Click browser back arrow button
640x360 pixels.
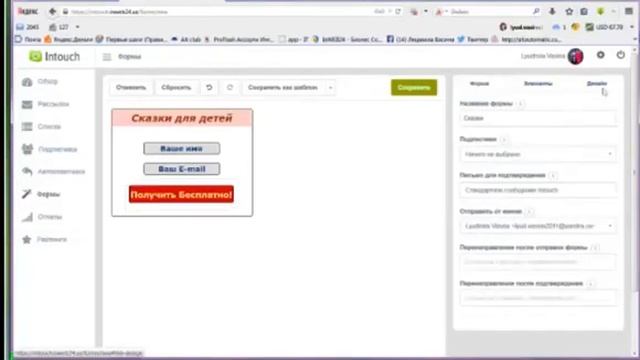pos(52,11)
